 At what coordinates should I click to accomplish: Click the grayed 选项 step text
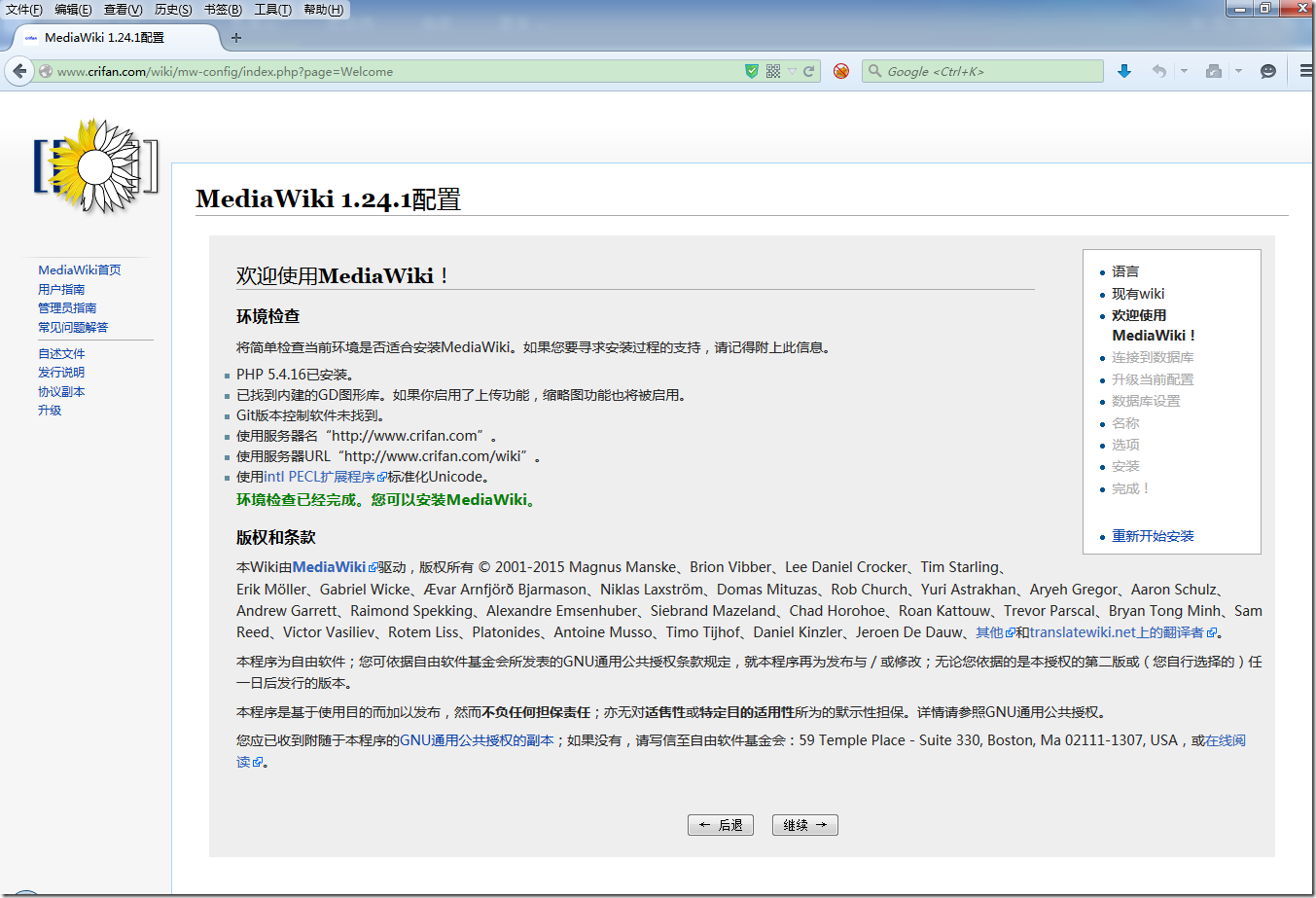point(1125,445)
